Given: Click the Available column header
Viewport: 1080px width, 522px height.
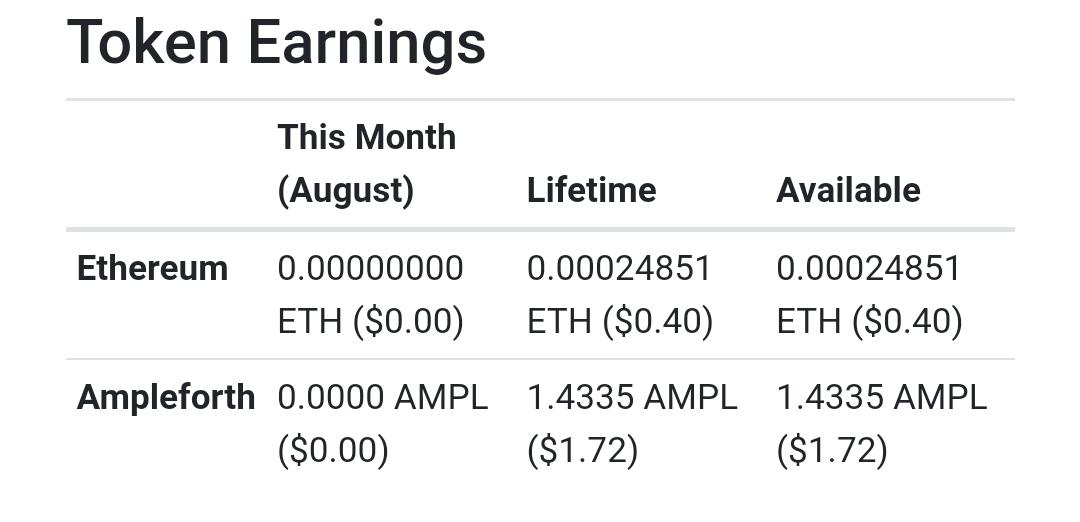Looking at the screenshot, I should (x=848, y=190).
